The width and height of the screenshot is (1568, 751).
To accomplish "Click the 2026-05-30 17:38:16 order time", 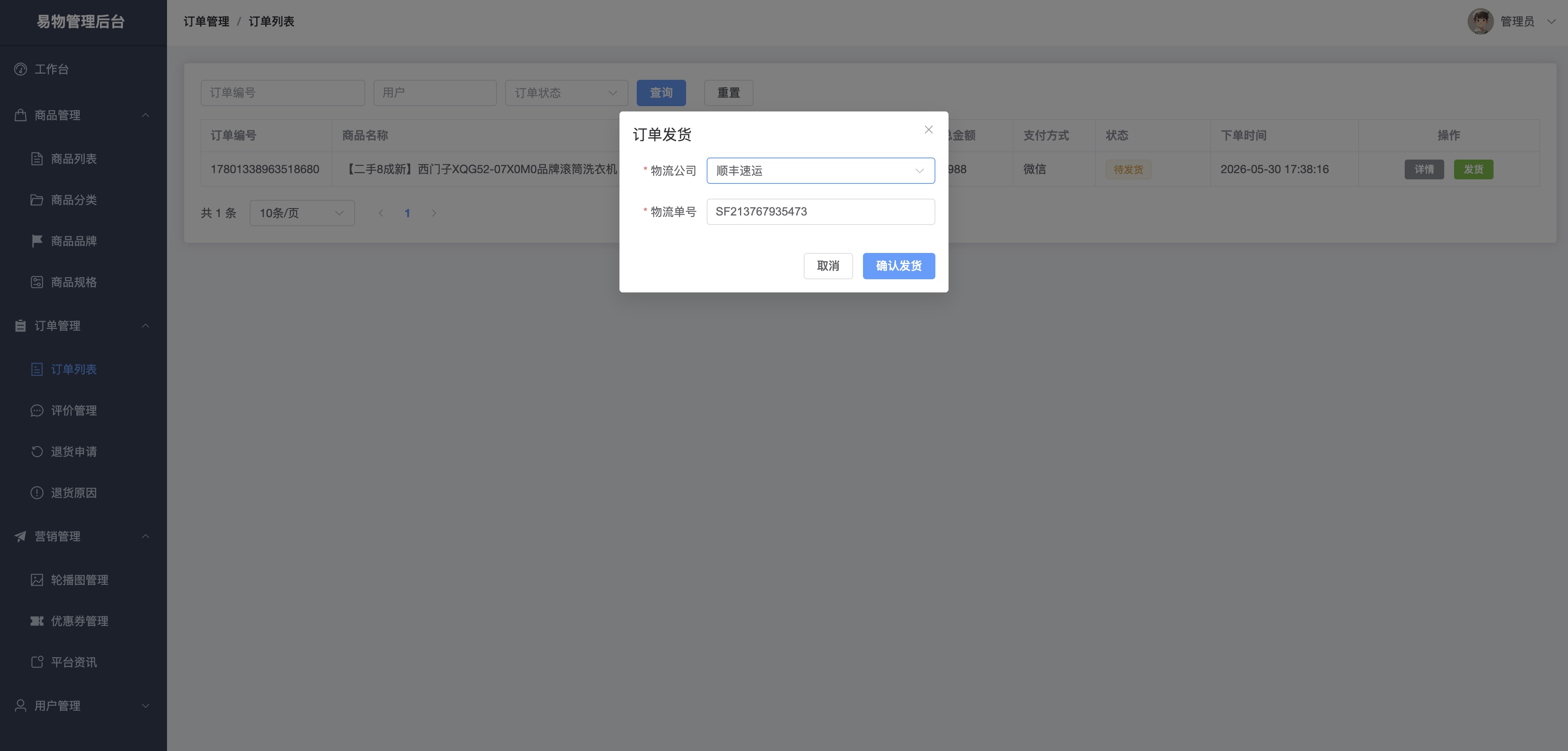I will coord(1275,169).
